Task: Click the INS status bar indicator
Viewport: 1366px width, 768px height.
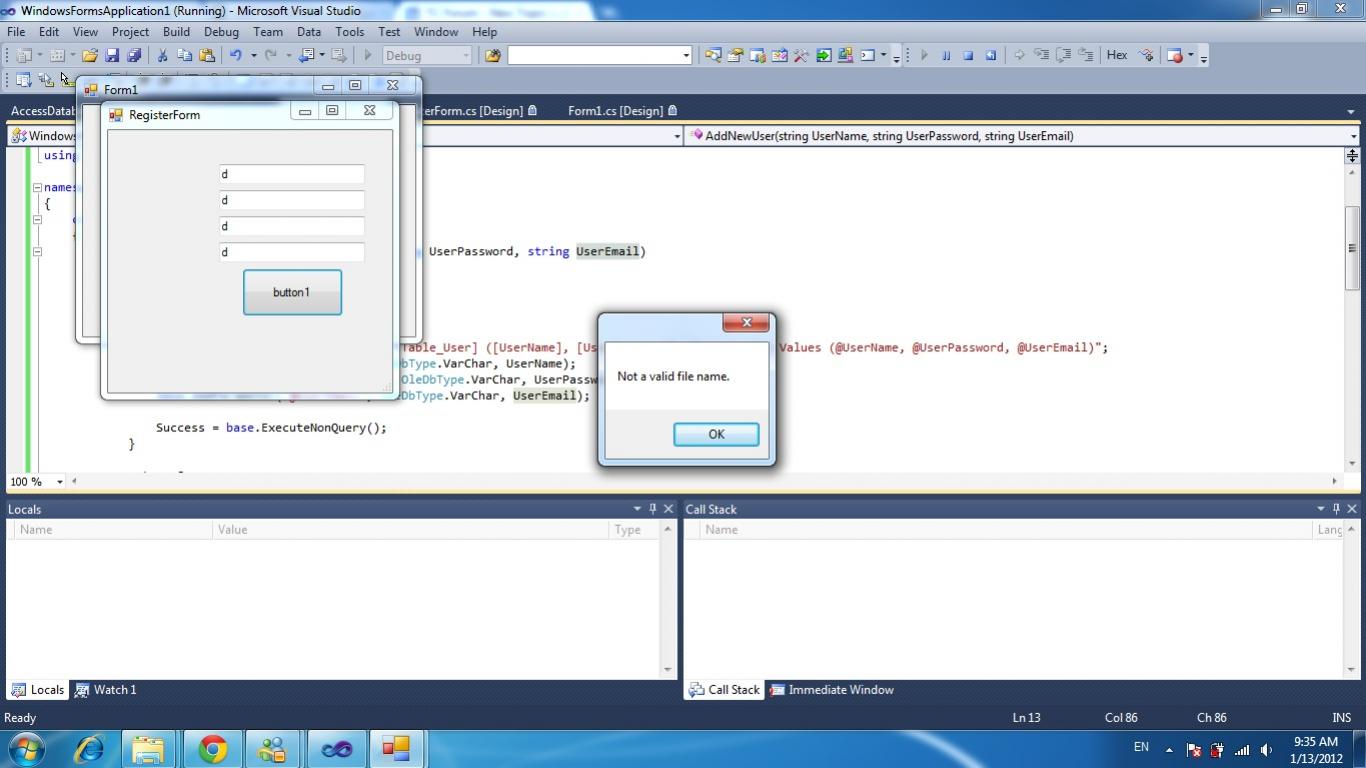Action: point(1341,718)
